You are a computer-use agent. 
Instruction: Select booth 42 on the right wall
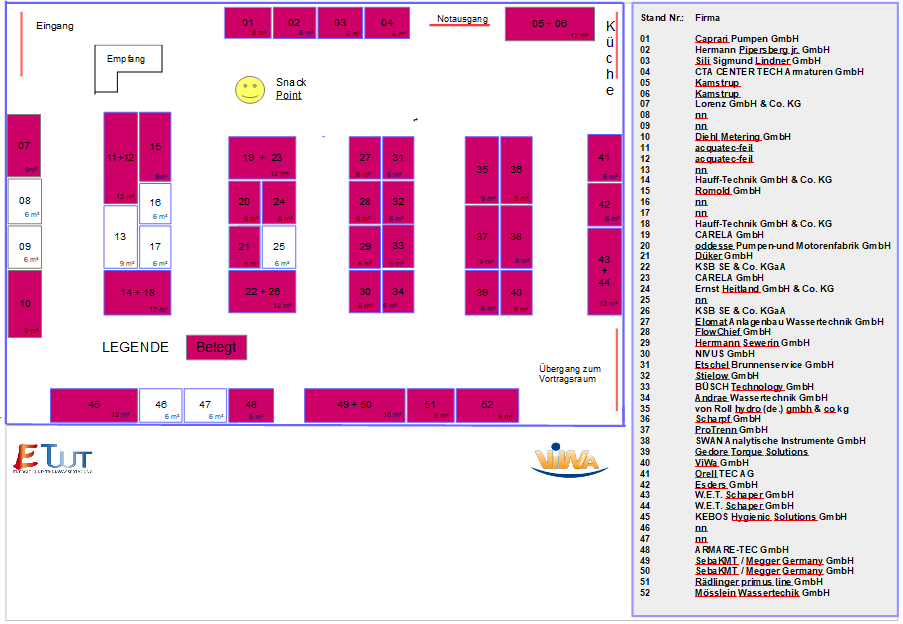click(604, 205)
